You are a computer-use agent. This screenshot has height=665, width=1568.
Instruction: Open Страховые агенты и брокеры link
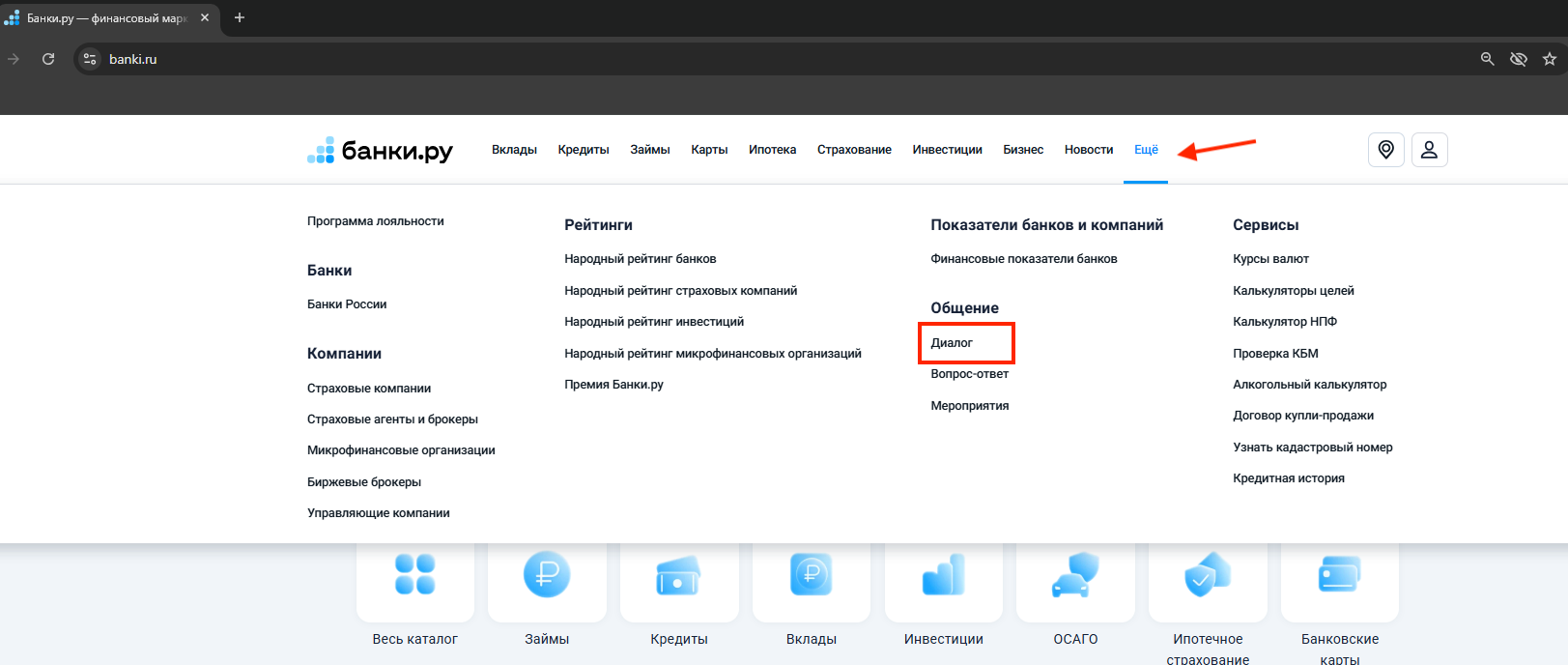pyautogui.click(x=392, y=419)
